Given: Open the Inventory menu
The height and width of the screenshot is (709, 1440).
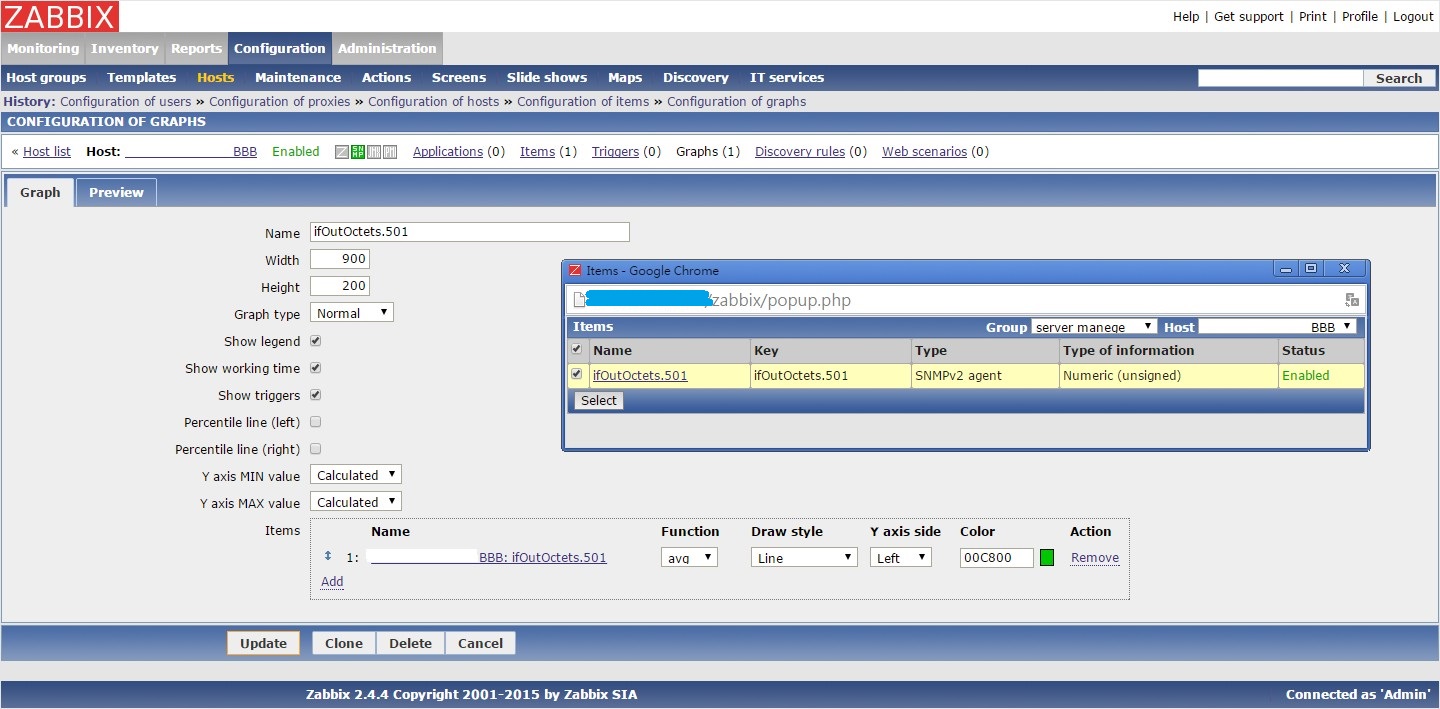Looking at the screenshot, I should pos(125,49).
